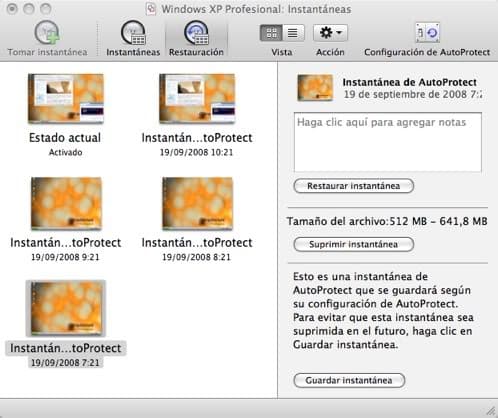The height and width of the screenshot is (418, 498).
Task: Open Configuración de AutoProtect icon
Action: pyautogui.click(x=427, y=32)
